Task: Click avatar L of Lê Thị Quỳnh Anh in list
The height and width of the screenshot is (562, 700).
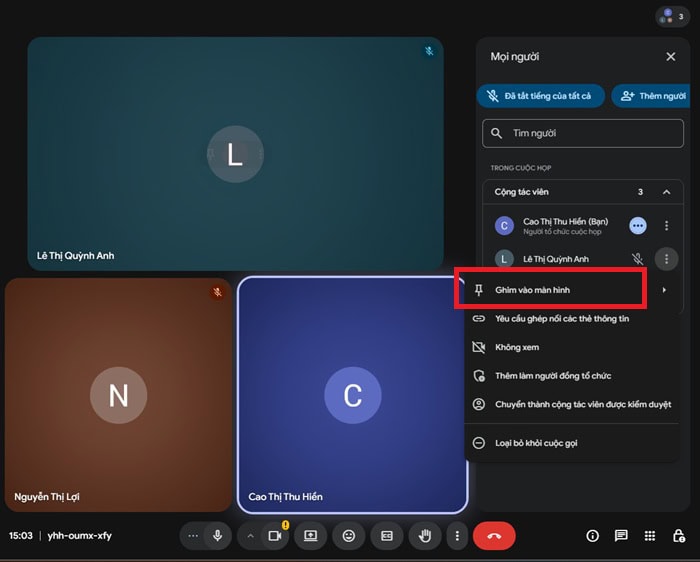Action: [x=504, y=259]
